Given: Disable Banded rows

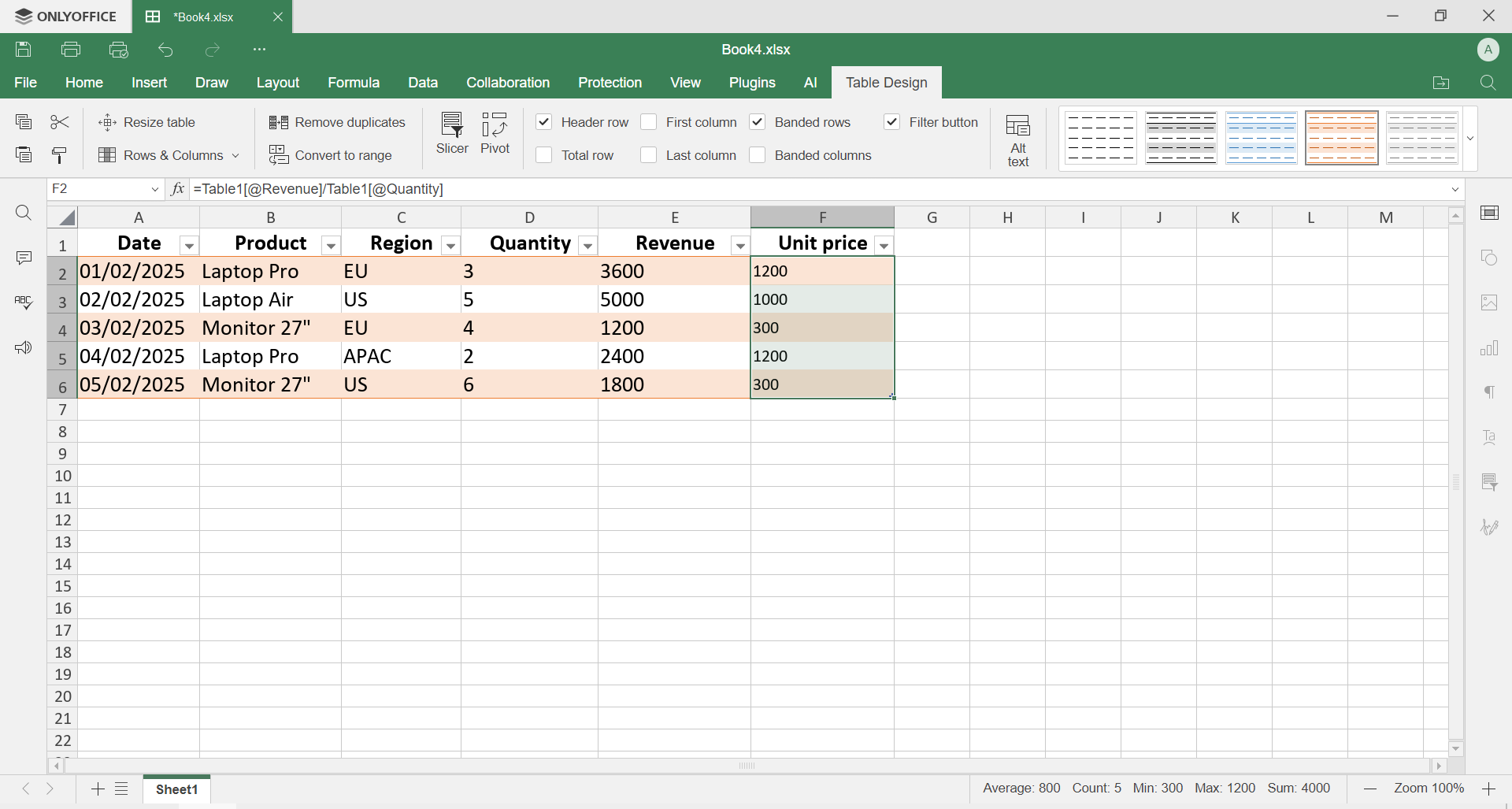Looking at the screenshot, I should point(758,122).
